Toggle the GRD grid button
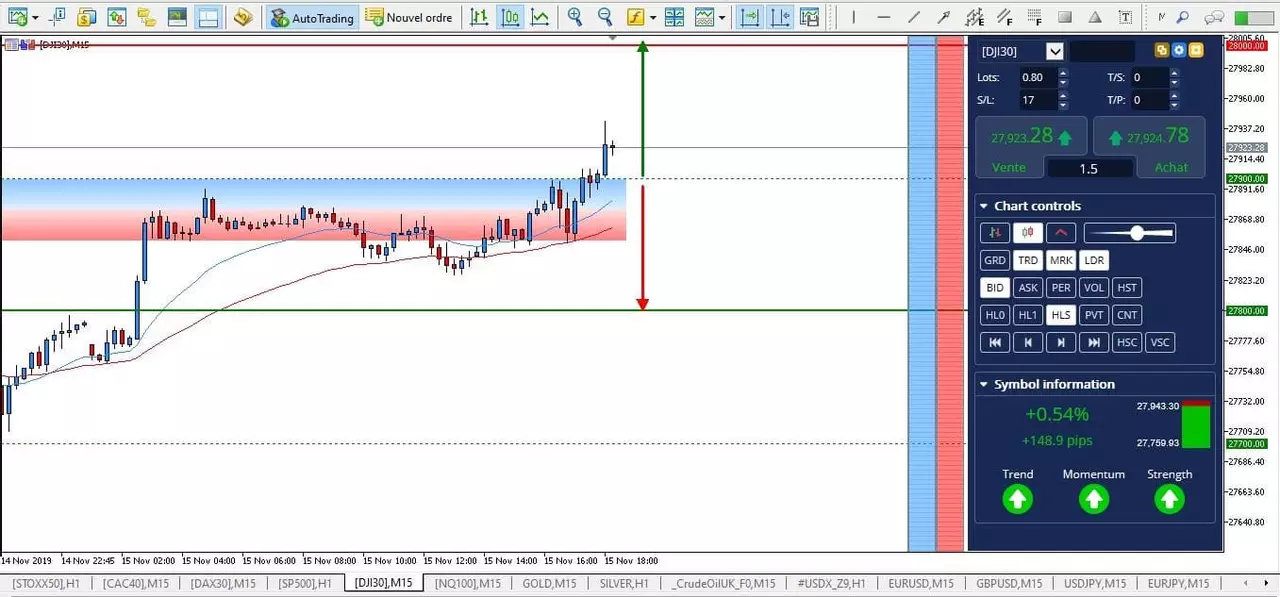This screenshot has width=1280, height=597. pyautogui.click(x=995, y=260)
